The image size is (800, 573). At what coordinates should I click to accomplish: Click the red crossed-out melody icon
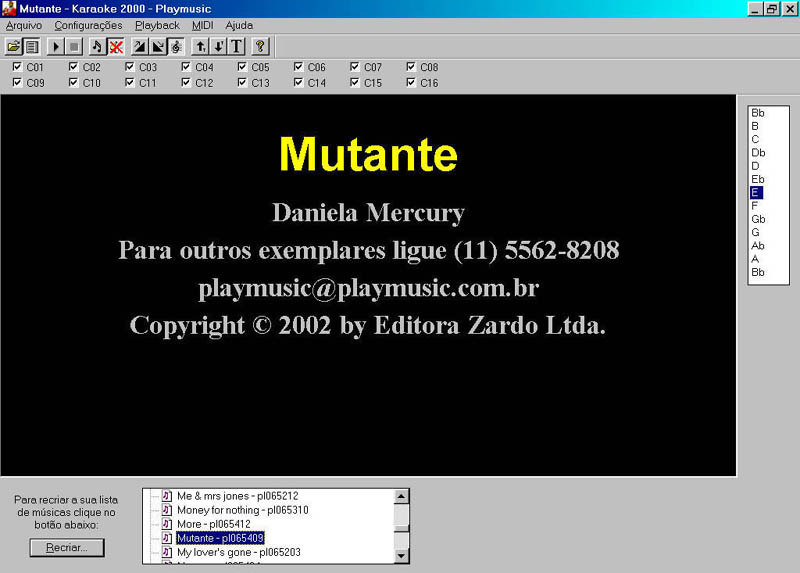(x=116, y=47)
